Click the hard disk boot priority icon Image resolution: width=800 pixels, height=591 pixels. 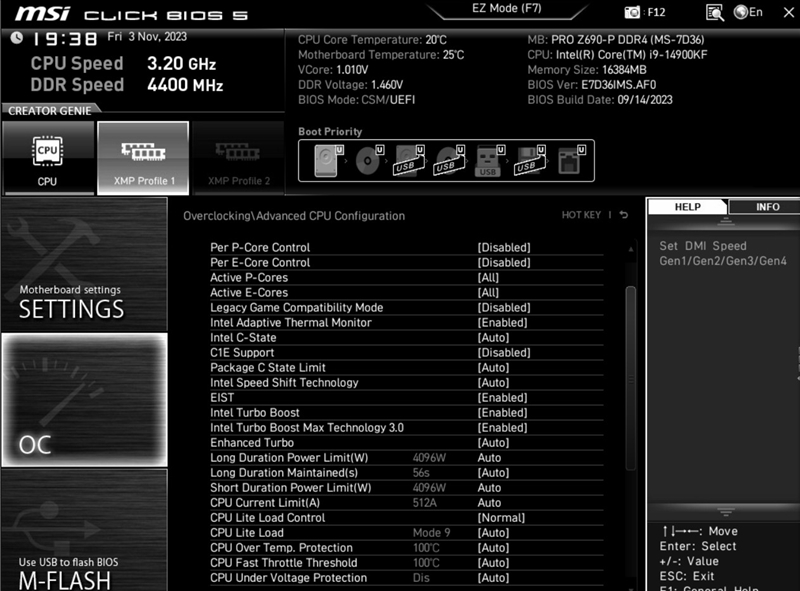click(329, 161)
